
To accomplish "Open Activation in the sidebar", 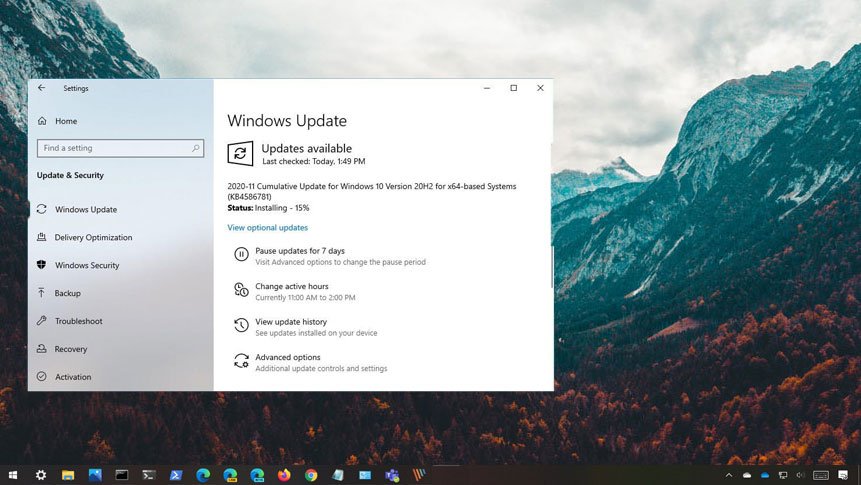I will pos(72,377).
